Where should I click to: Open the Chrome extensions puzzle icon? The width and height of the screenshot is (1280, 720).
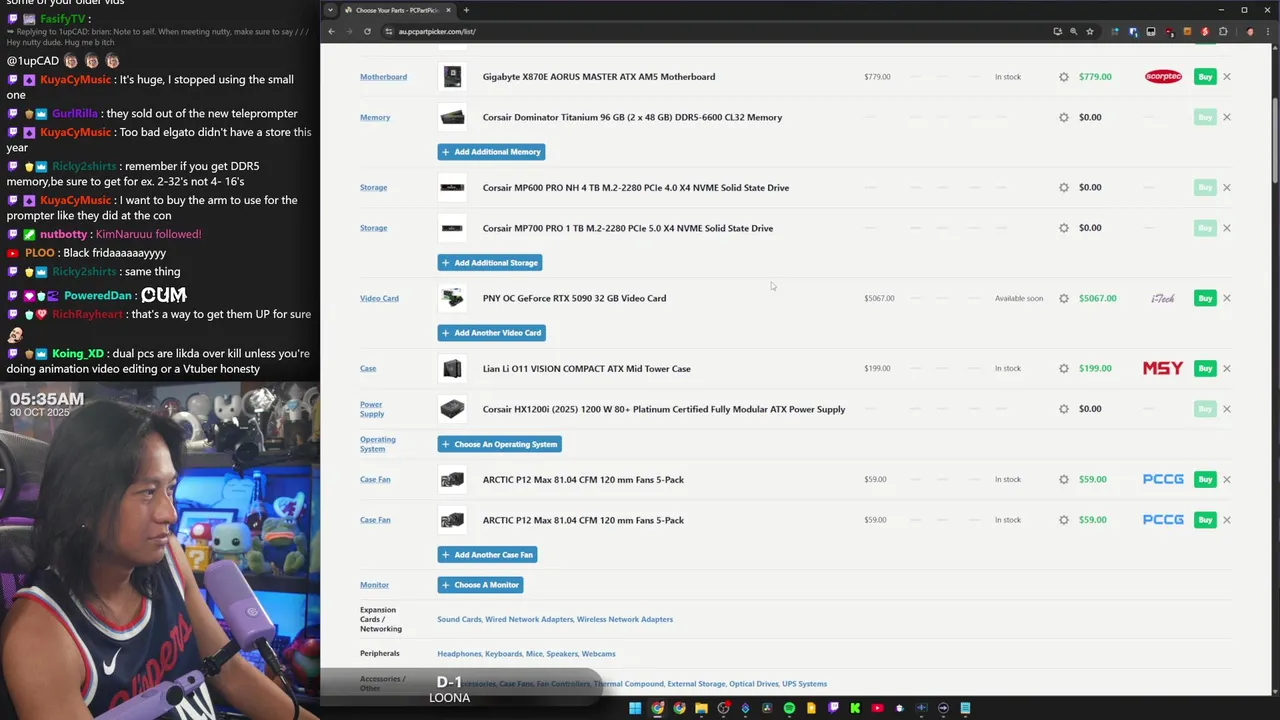click(1224, 31)
